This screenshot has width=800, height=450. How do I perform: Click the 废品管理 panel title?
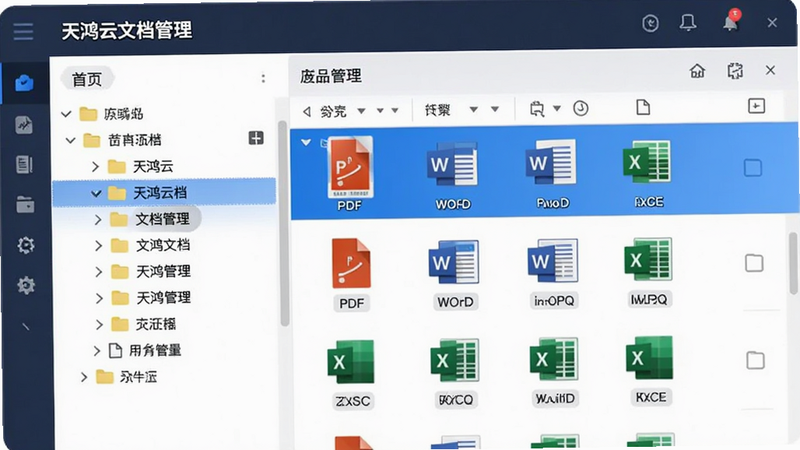click(331, 76)
